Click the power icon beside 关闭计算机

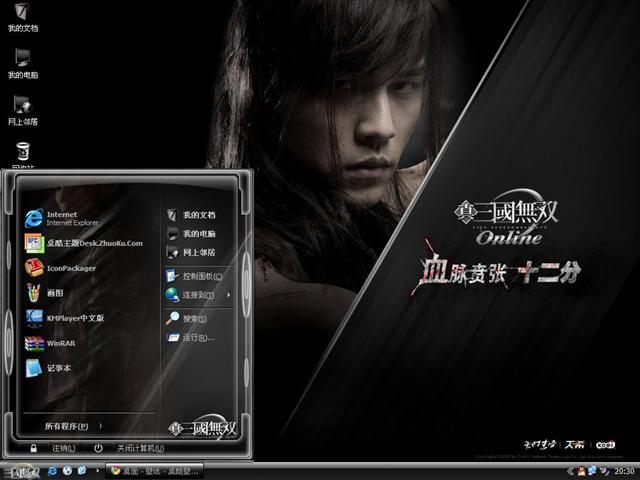[x=98, y=448]
